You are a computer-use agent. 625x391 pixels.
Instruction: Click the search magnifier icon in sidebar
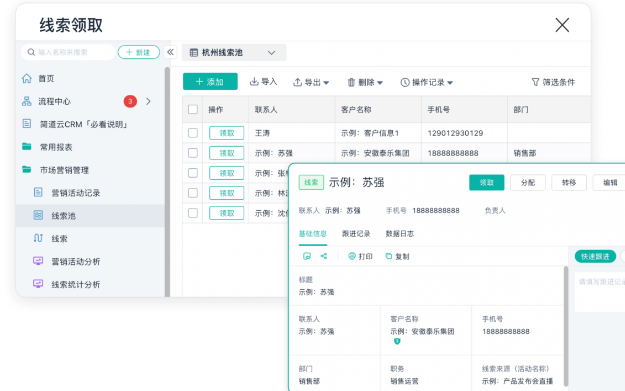pos(31,52)
